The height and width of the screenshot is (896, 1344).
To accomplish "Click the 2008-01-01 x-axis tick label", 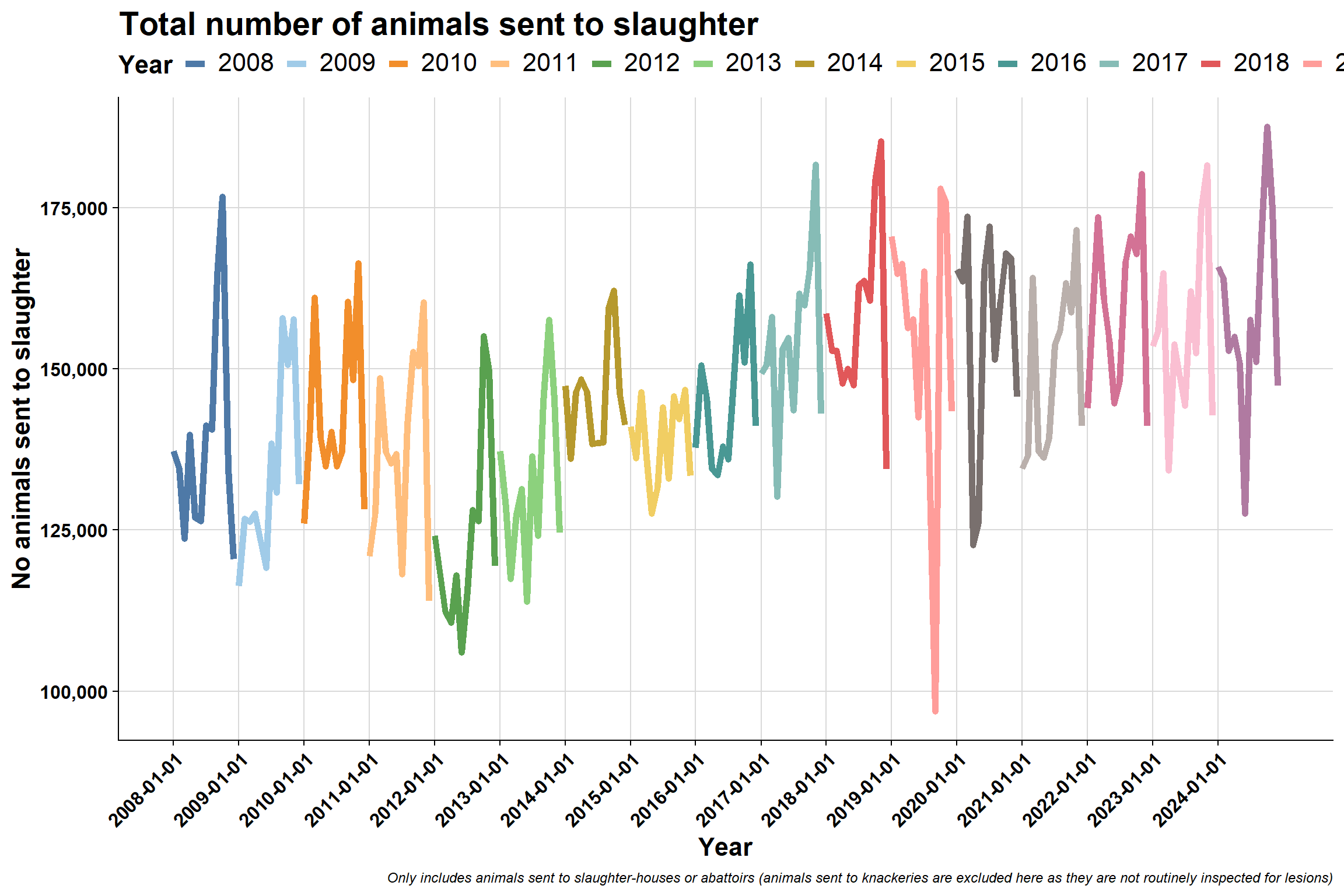I will pyautogui.click(x=145, y=789).
